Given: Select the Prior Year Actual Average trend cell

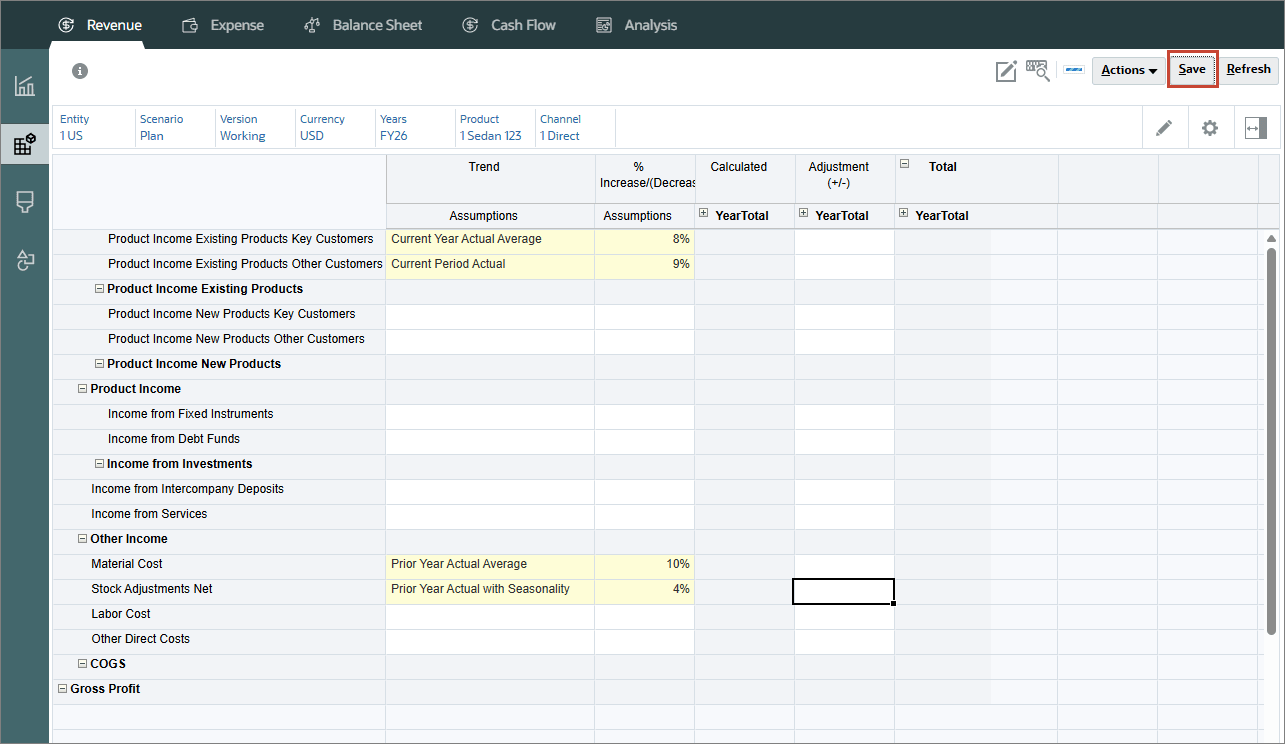Looking at the screenshot, I should point(490,565).
